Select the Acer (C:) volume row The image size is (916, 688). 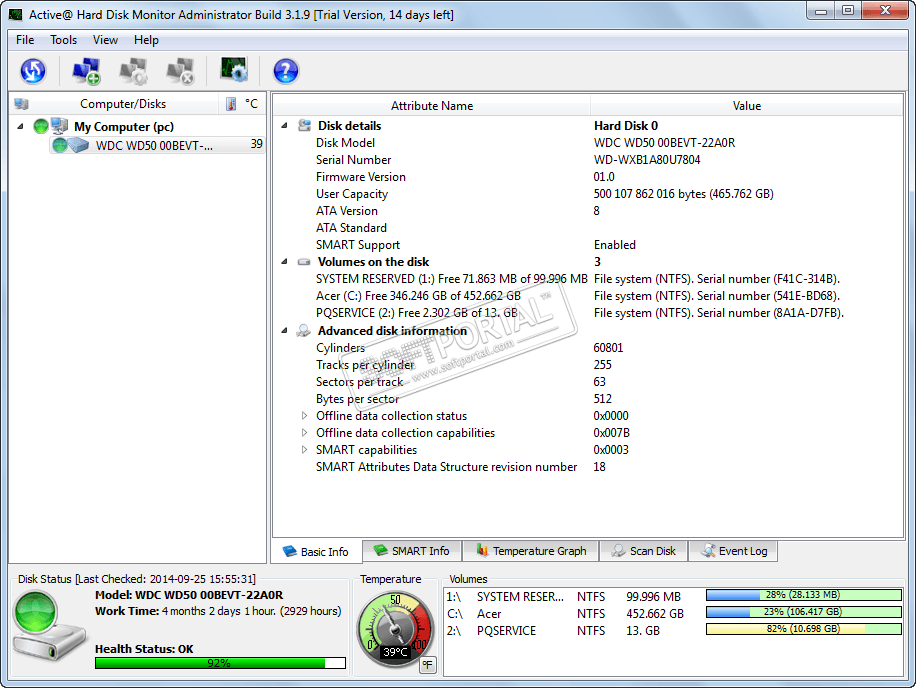tap(588, 296)
